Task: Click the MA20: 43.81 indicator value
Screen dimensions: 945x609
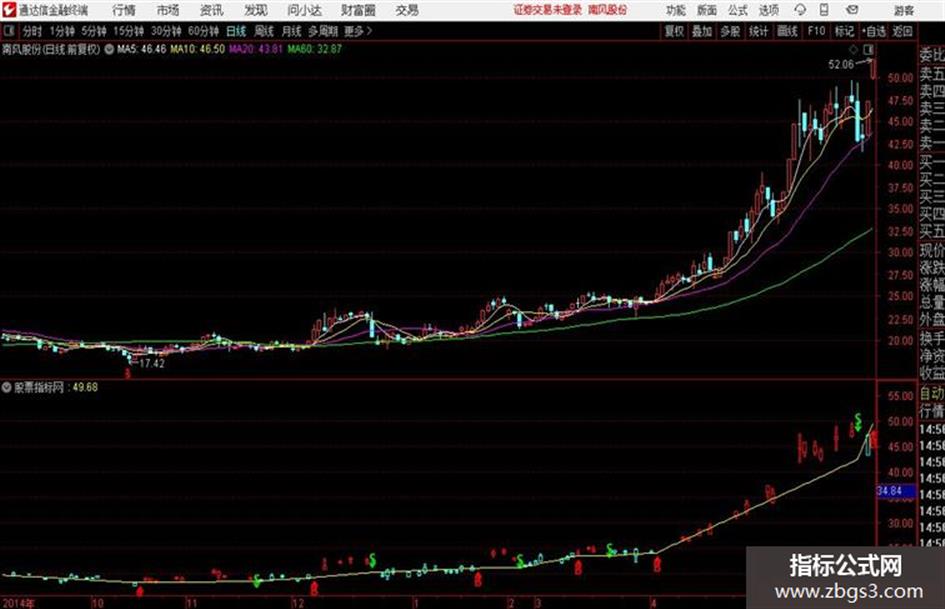Action: pyautogui.click(x=256, y=49)
